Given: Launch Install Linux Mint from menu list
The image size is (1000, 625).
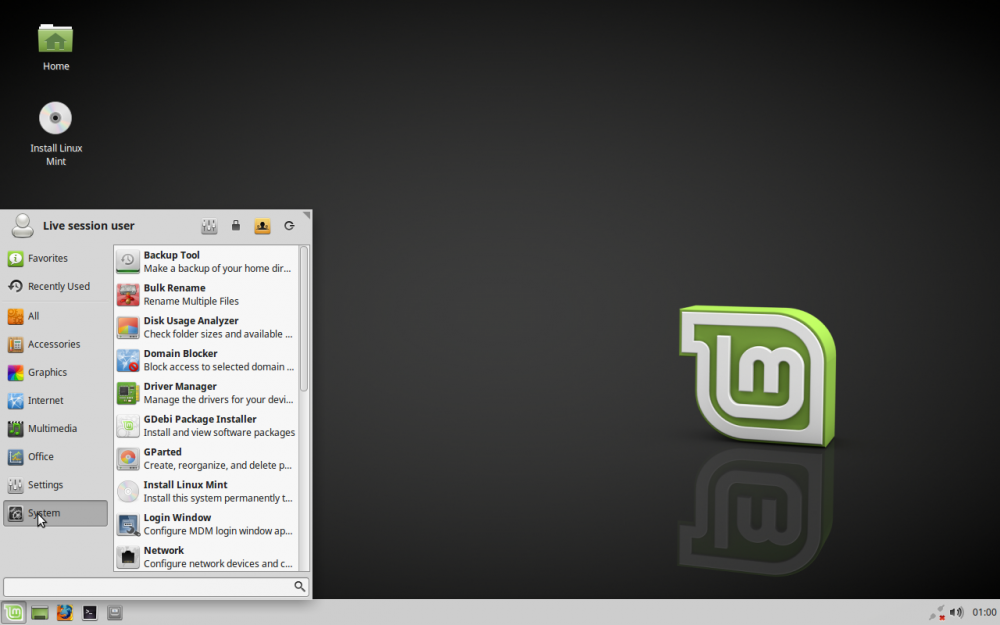Looking at the screenshot, I should (206, 492).
